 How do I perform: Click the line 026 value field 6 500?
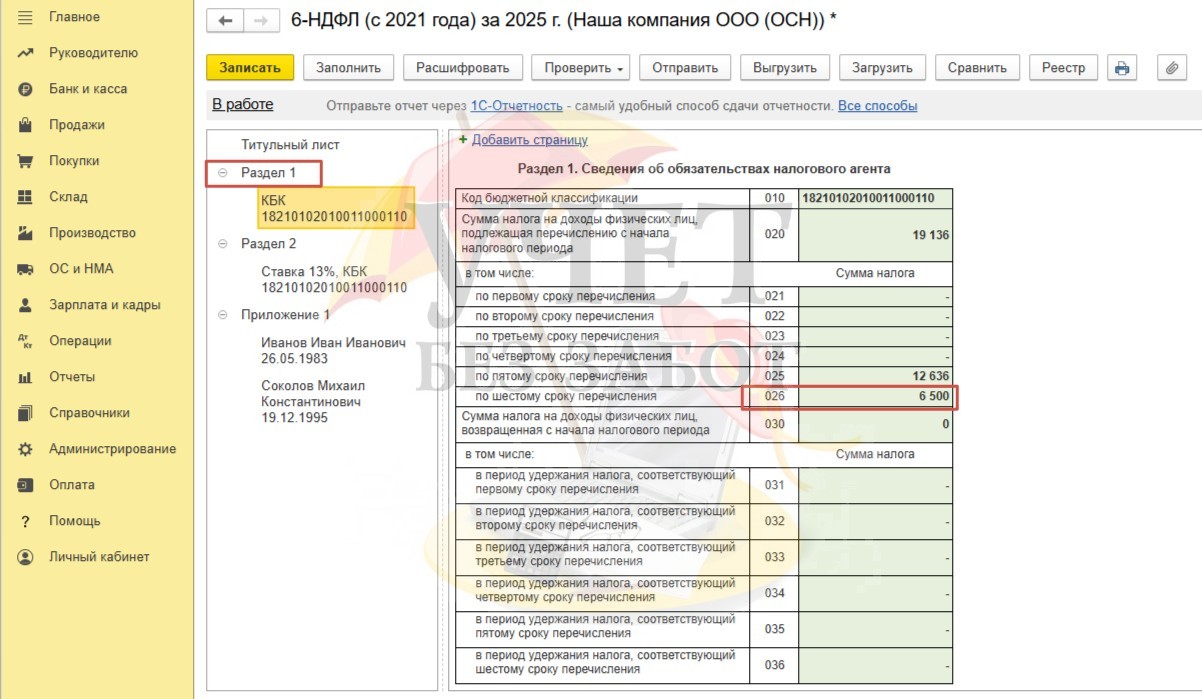[x=876, y=397]
